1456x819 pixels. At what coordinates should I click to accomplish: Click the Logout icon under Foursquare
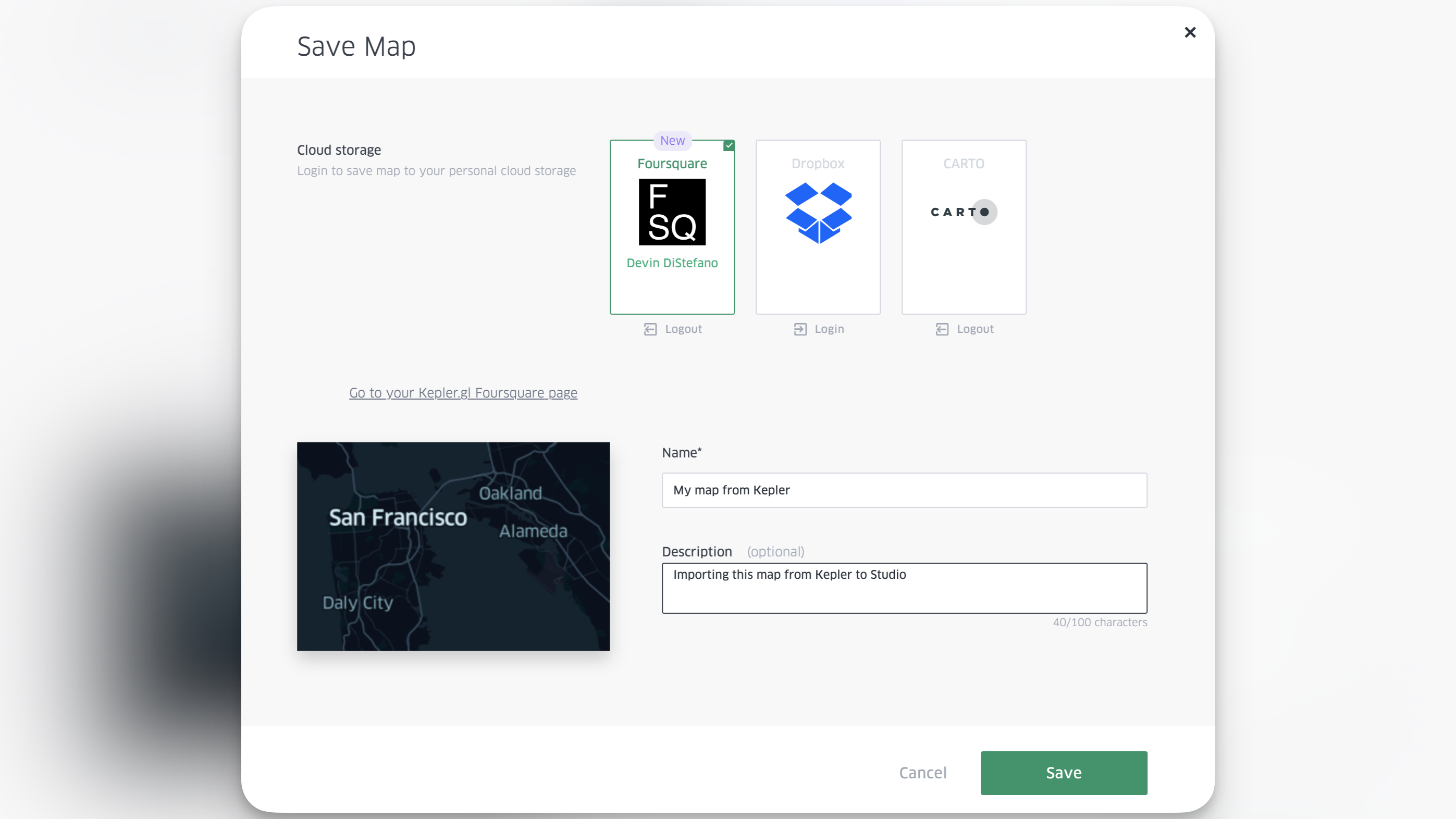tap(650, 329)
